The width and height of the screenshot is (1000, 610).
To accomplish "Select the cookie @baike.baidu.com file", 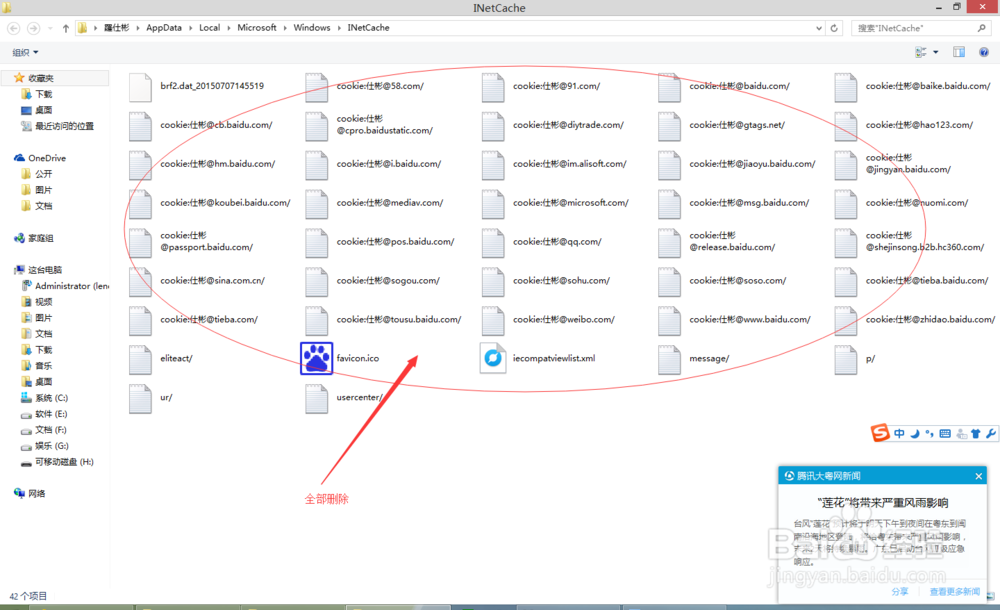I will tap(913, 87).
